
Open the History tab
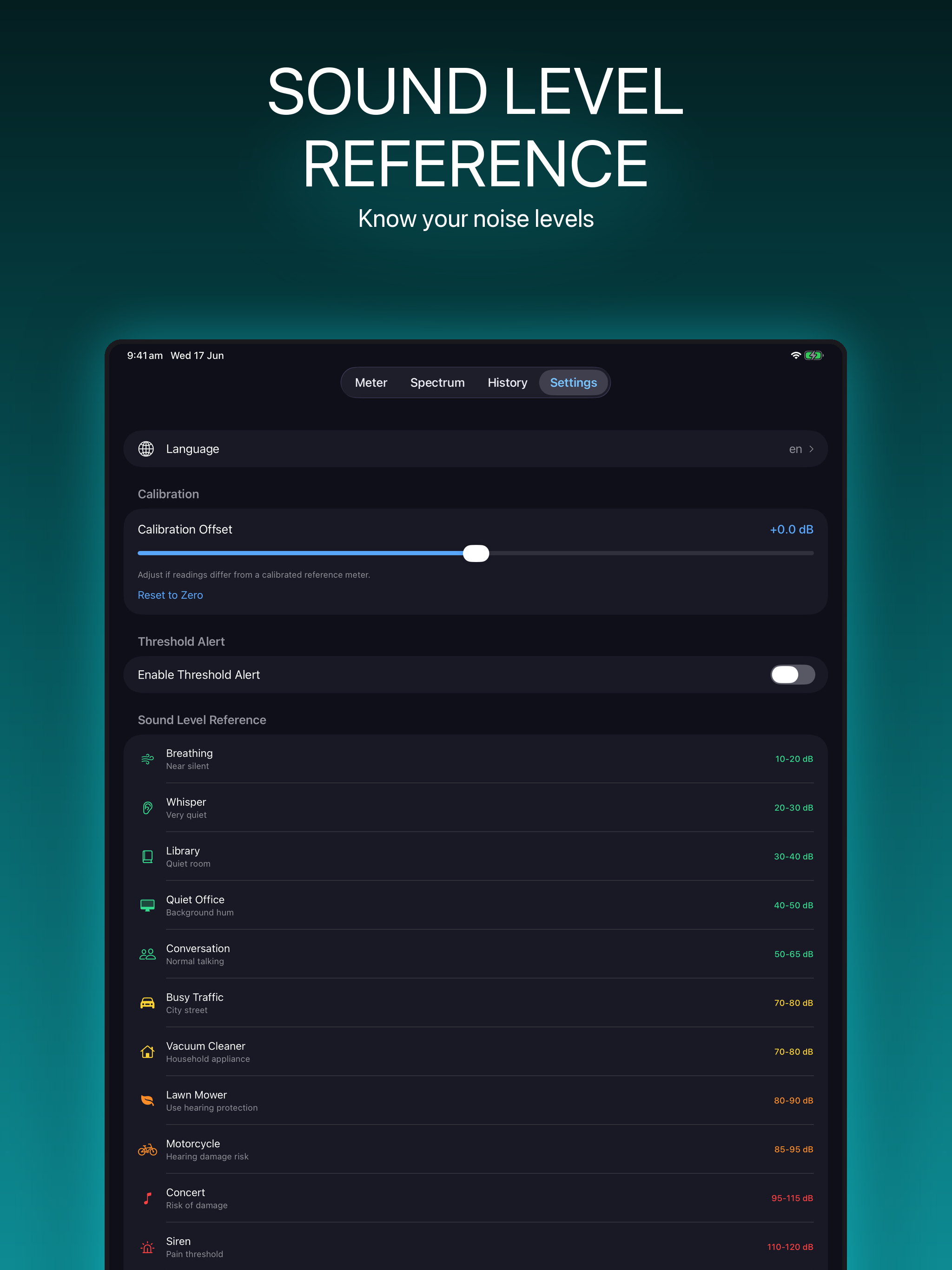(508, 383)
